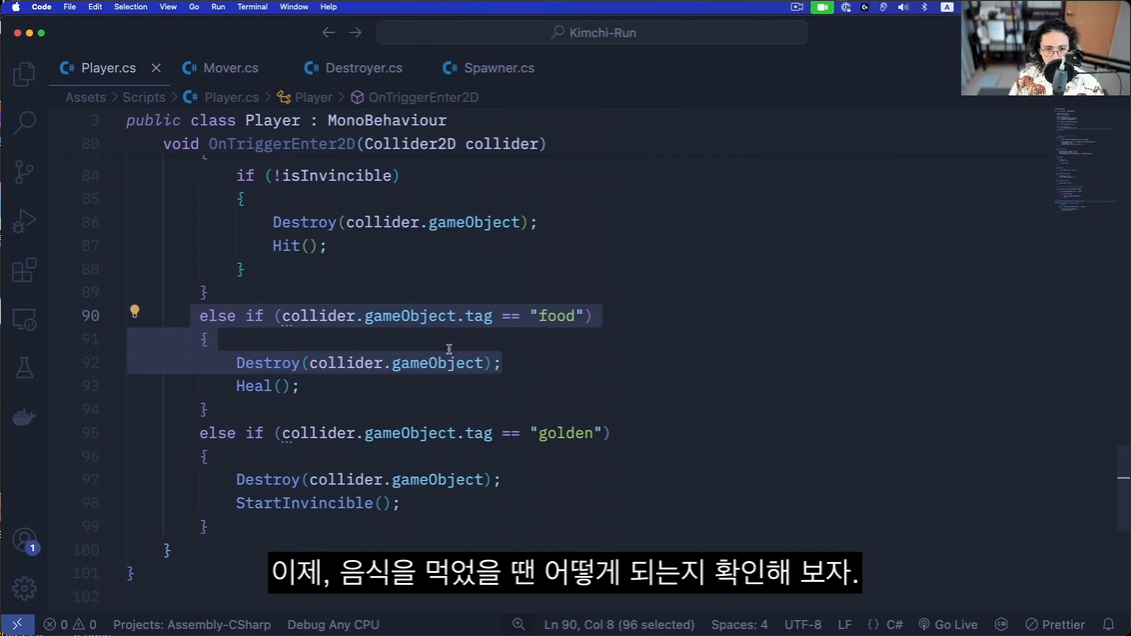Open the Manage gear menu

[24, 588]
